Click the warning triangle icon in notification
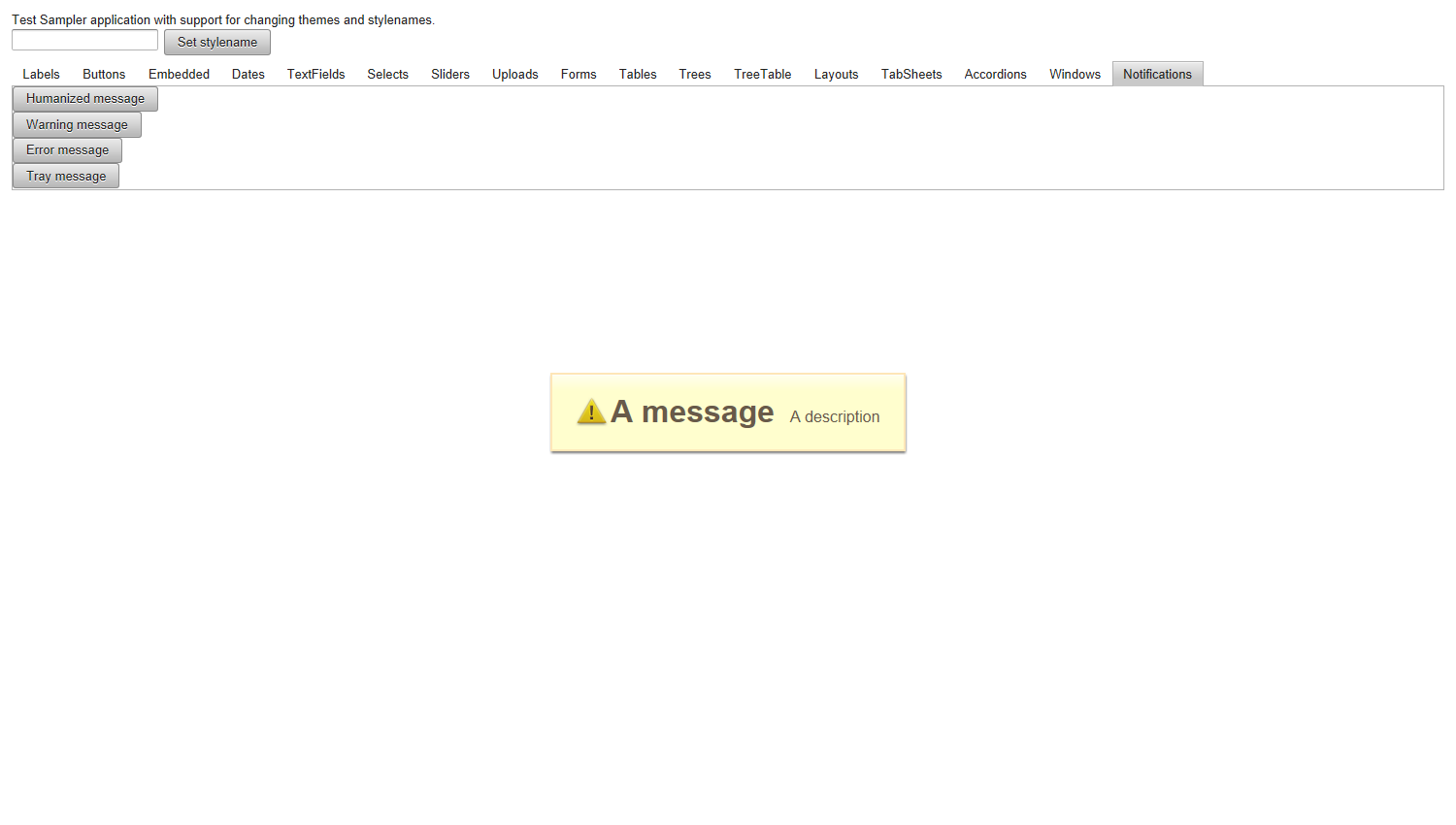This screenshot has width=1456, height=825. (591, 412)
